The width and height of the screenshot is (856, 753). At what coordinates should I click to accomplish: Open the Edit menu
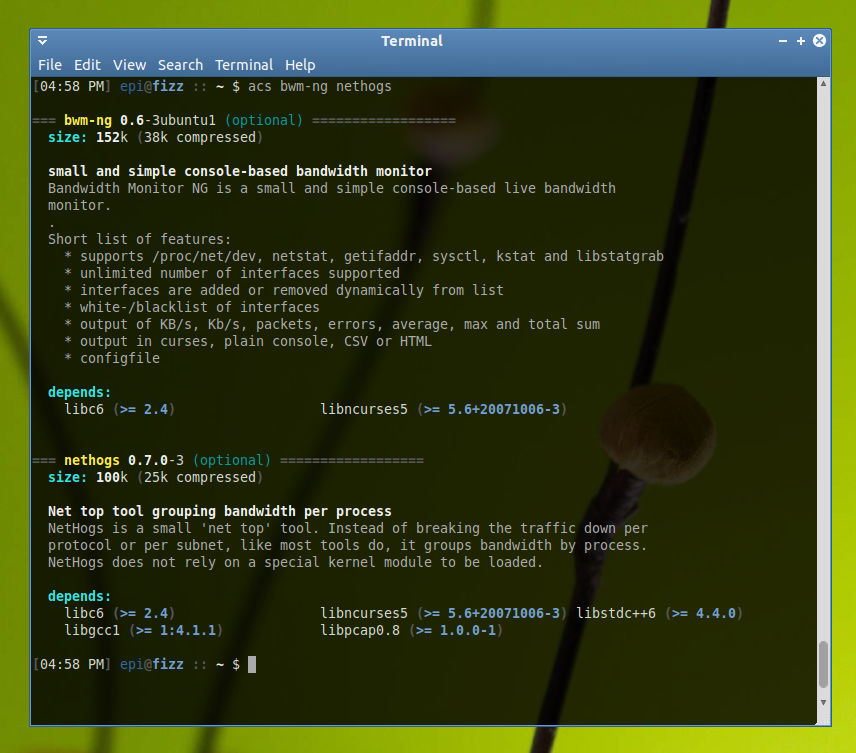coord(87,65)
